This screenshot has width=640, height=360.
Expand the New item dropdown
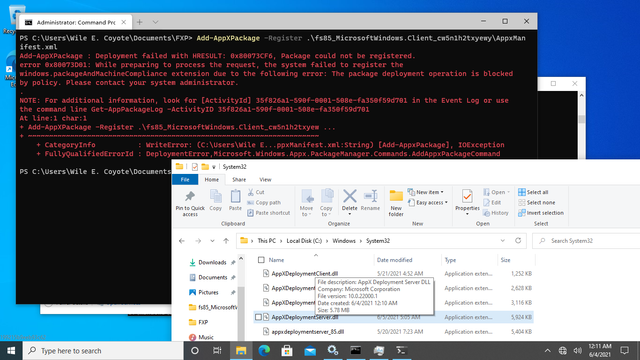(x=426, y=192)
